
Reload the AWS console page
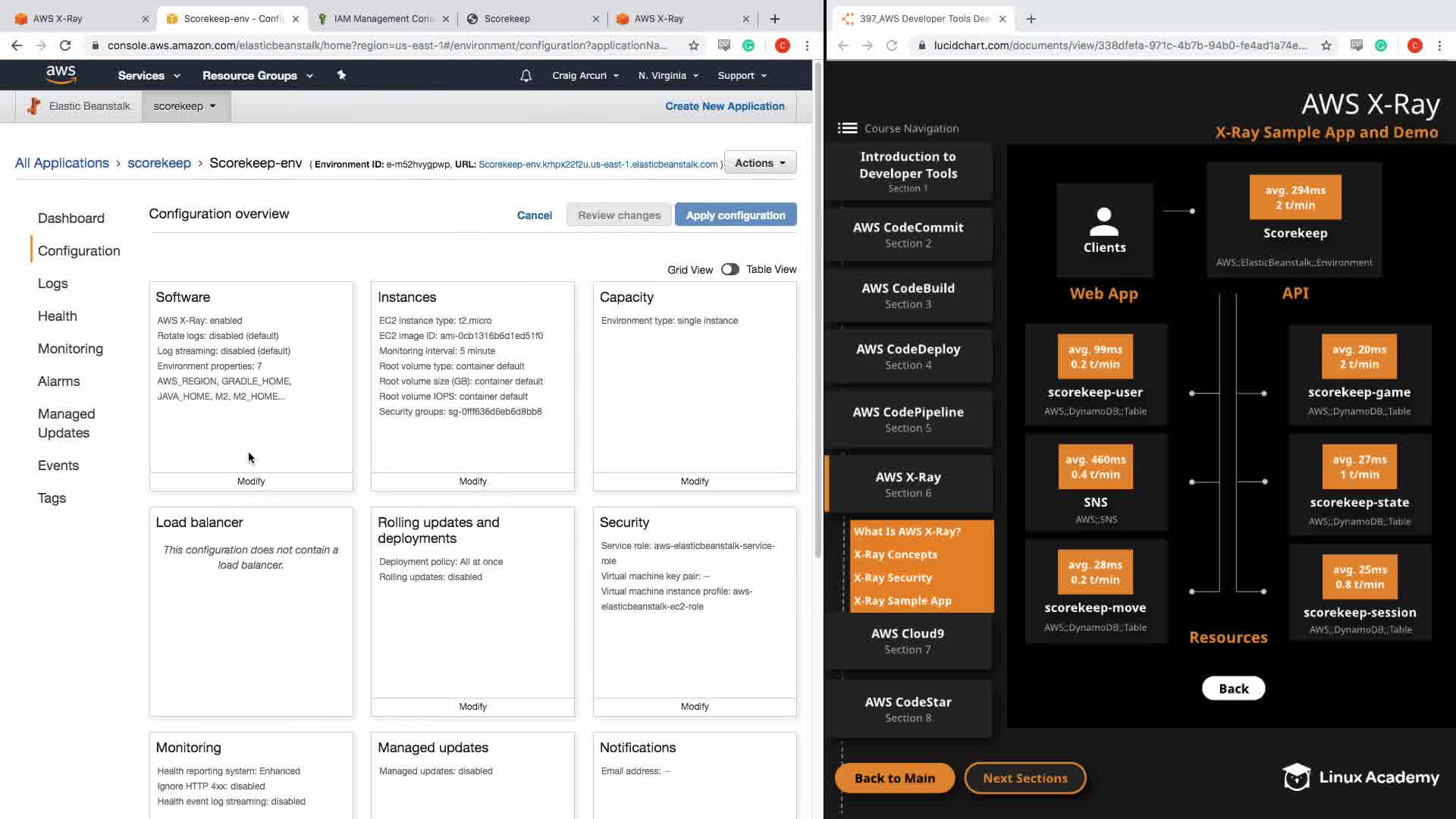click(x=65, y=45)
